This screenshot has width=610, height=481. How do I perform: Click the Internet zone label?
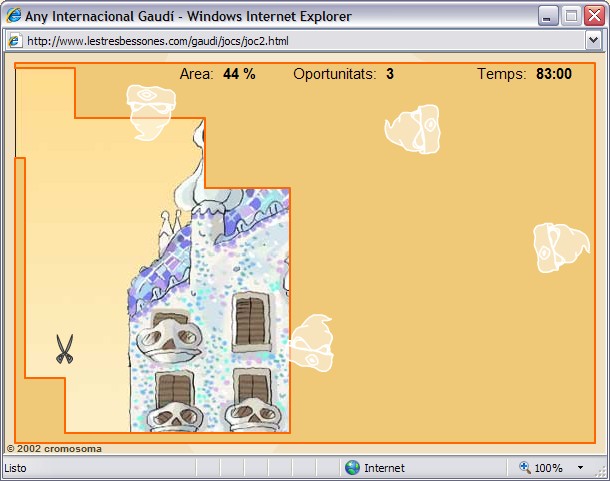pos(384,468)
